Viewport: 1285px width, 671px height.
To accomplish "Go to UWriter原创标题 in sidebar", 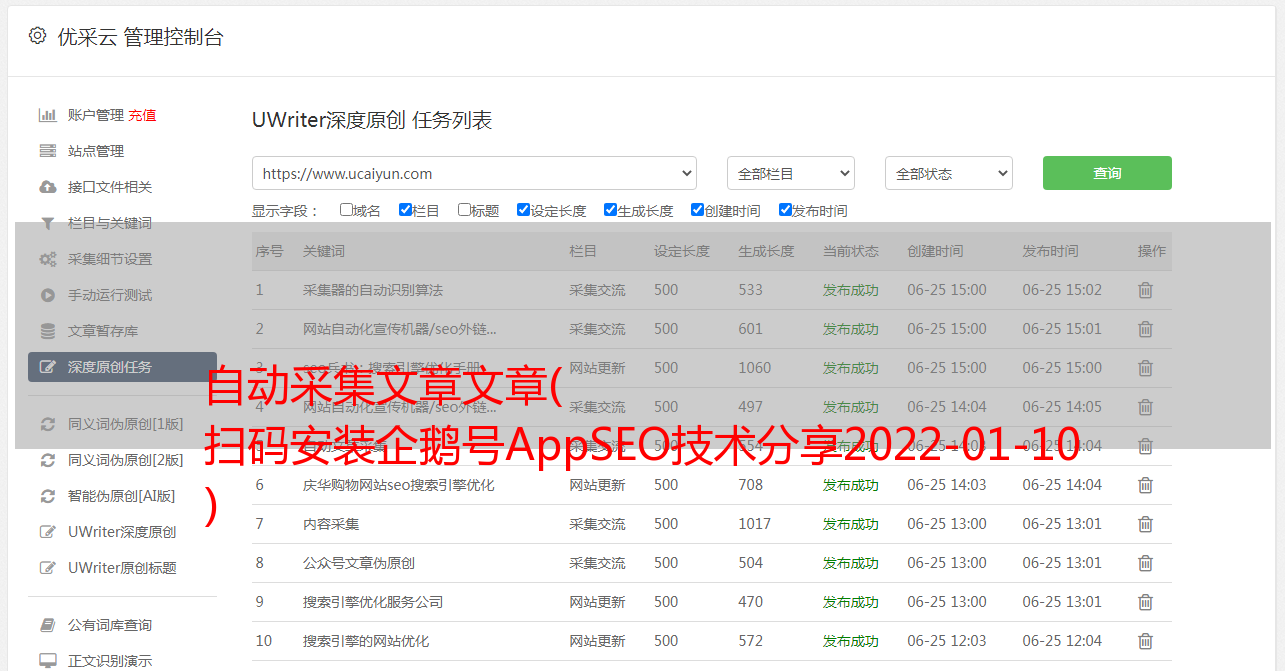I will click(x=122, y=568).
